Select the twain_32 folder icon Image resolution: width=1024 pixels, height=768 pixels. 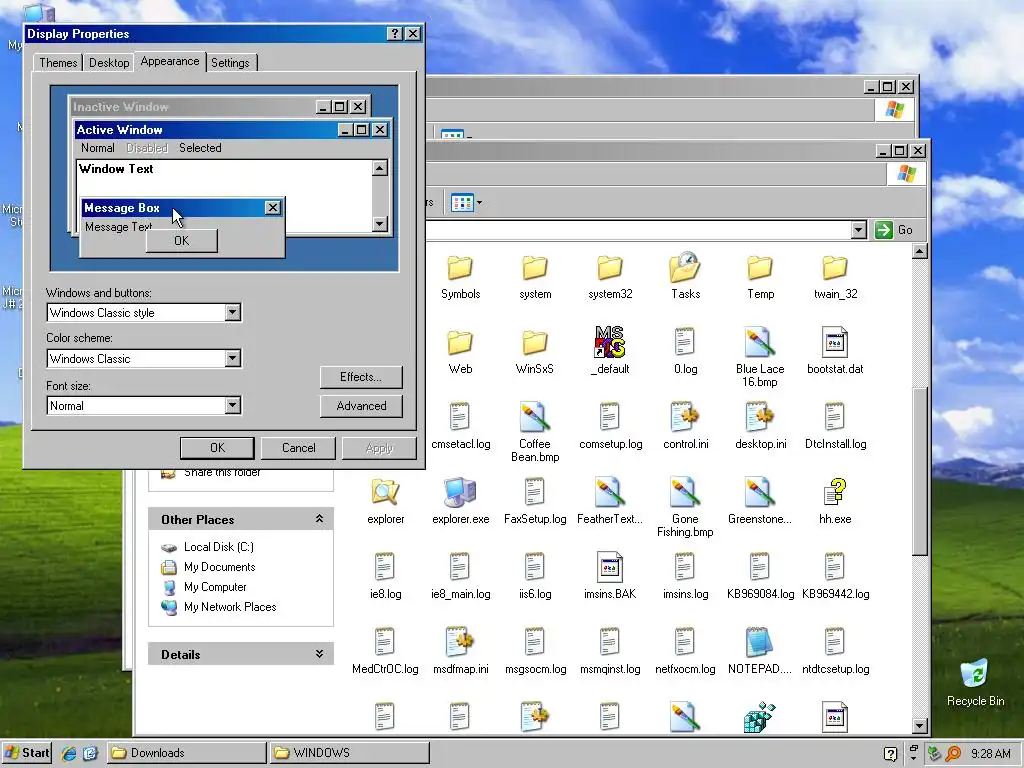click(x=835, y=268)
